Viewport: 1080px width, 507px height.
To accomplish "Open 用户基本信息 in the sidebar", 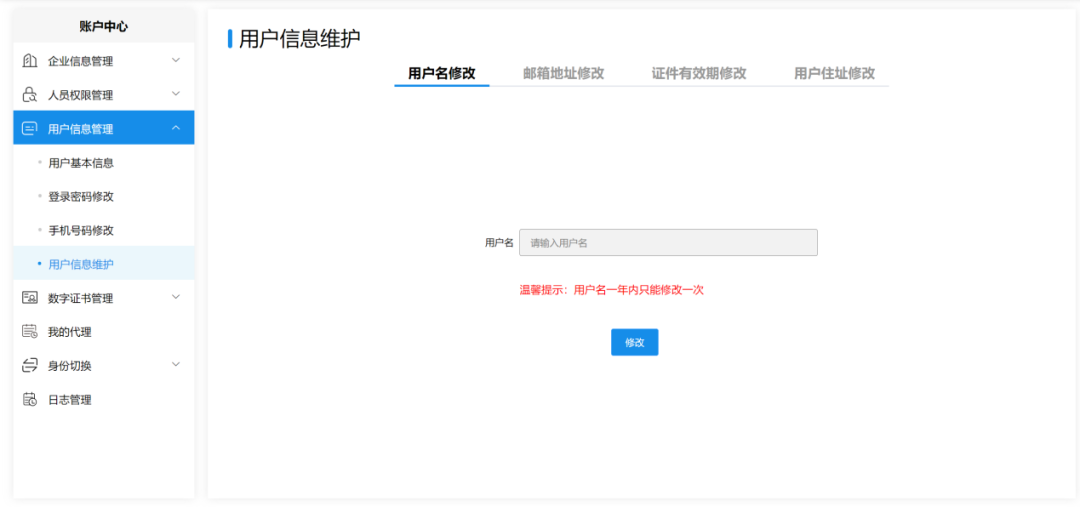I will [x=103, y=163].
